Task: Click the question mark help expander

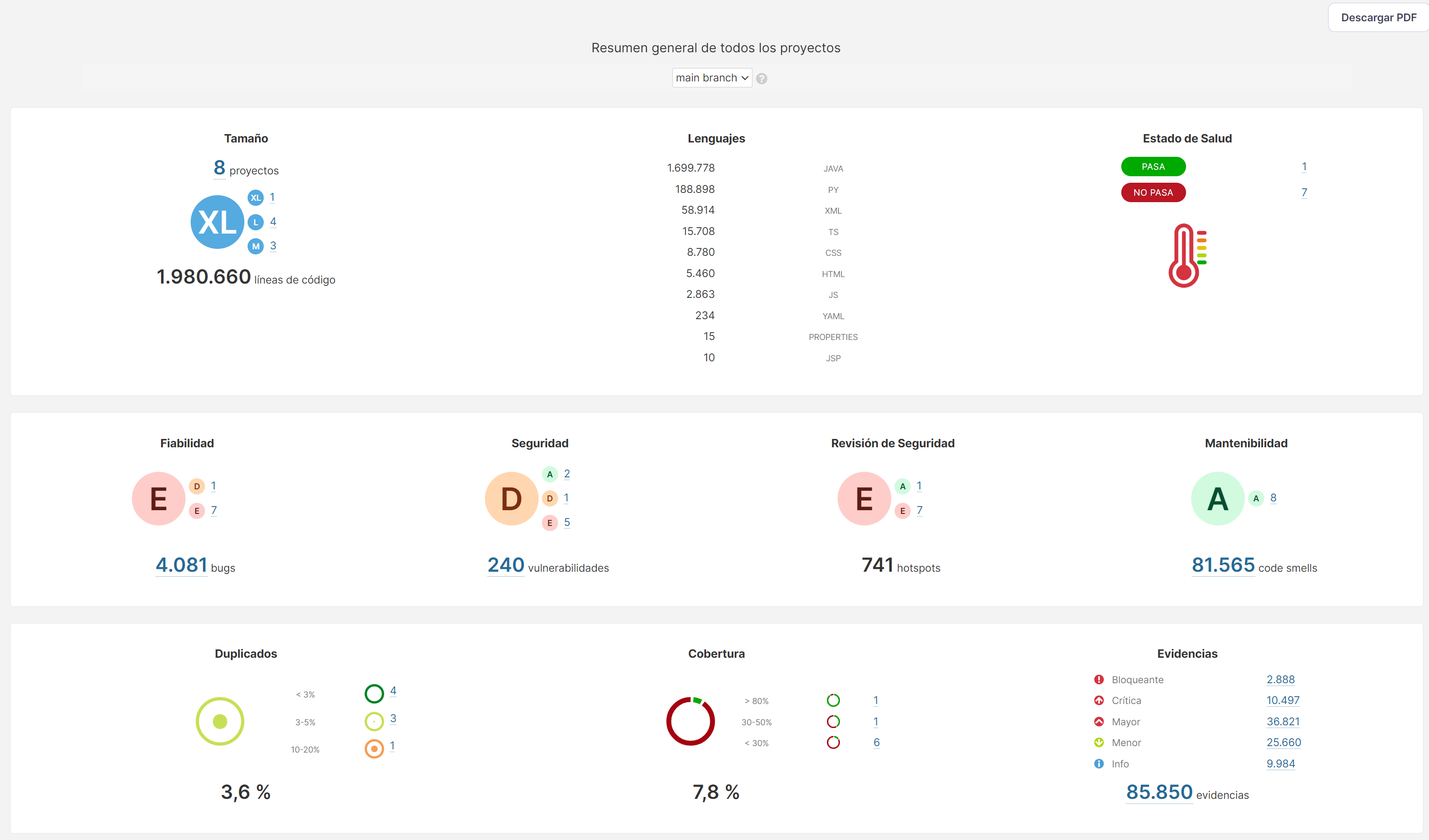Action: point(762,78)
